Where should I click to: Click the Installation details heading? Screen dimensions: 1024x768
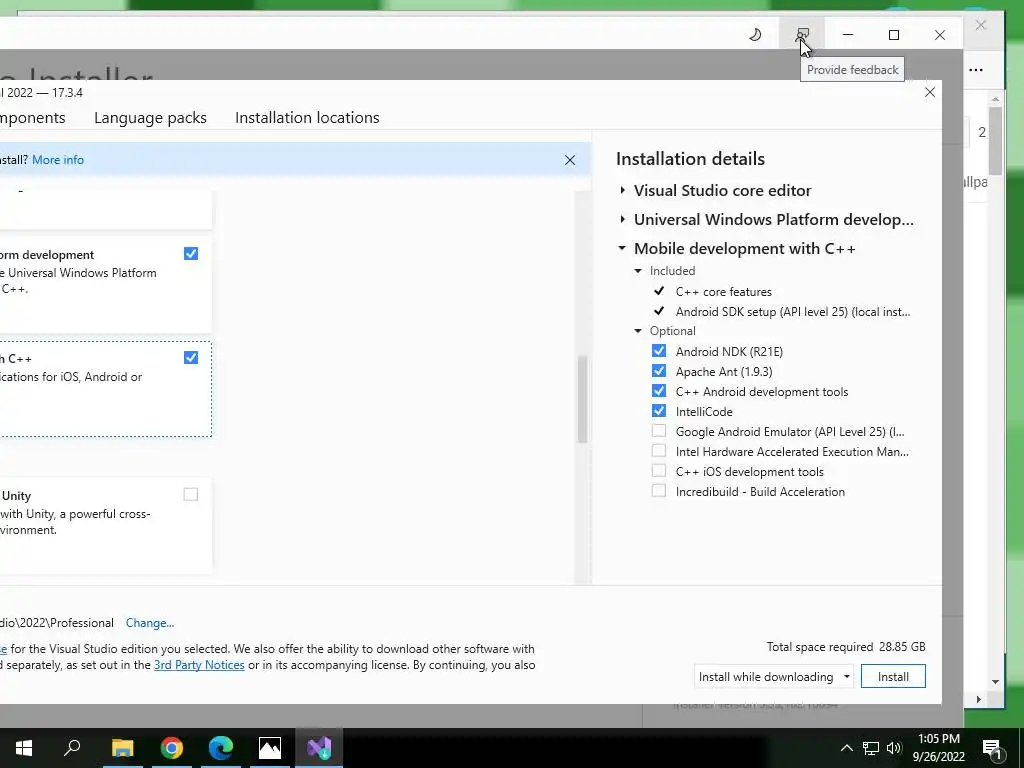[690, 159]
